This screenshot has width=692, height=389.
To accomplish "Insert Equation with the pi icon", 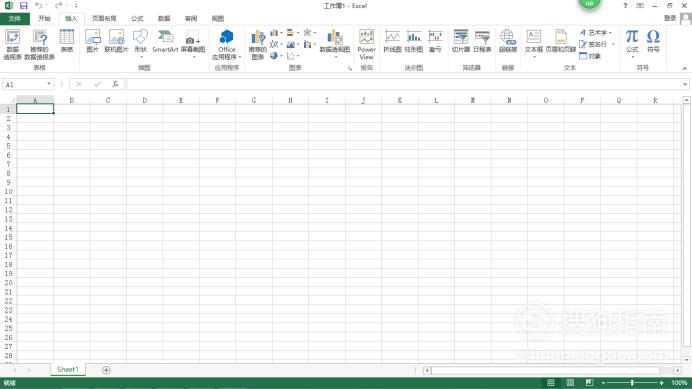I will pos(632,42).
